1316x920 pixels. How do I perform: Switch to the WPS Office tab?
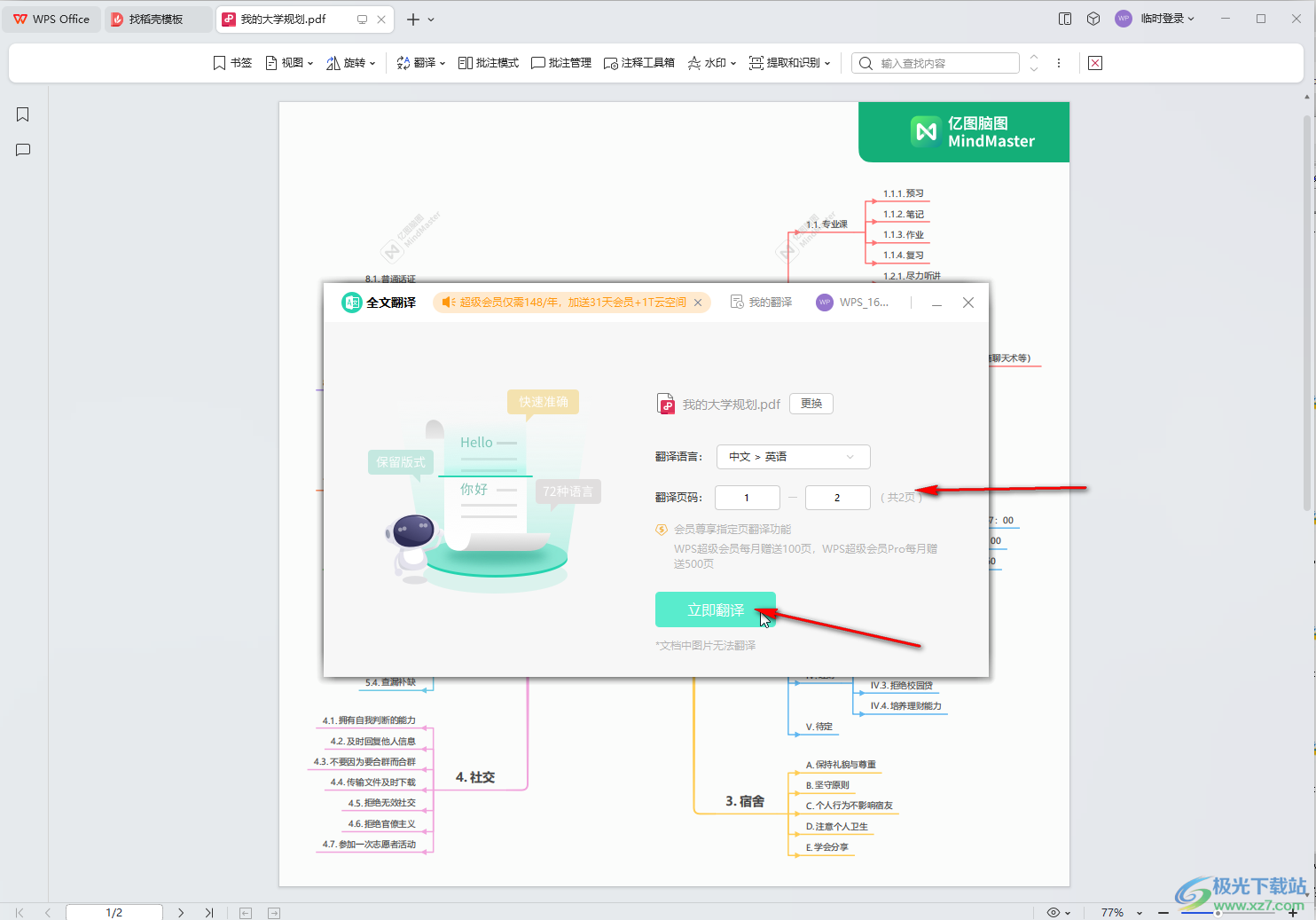[x=51, y=19]
